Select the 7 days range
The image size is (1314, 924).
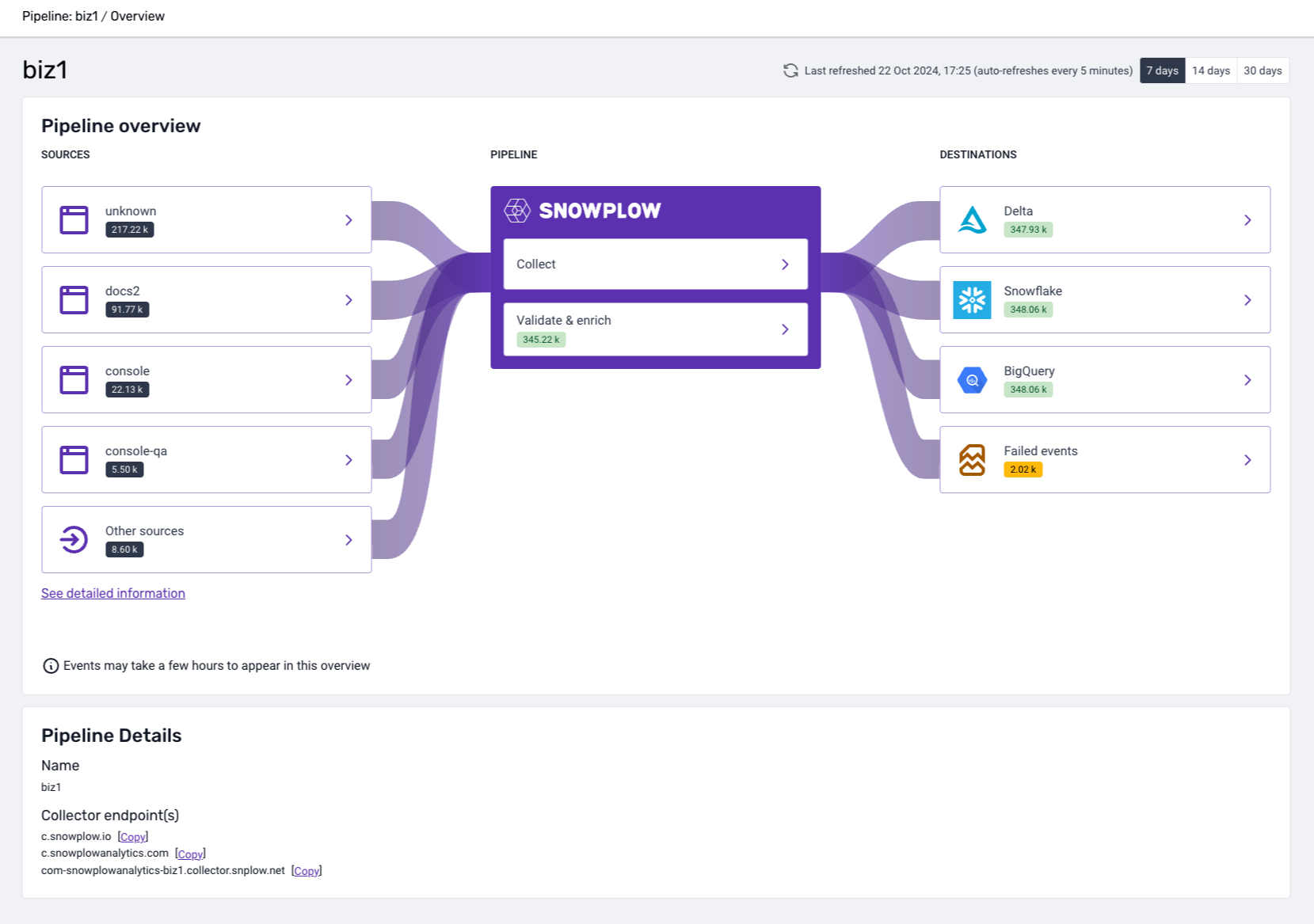point(1163,70)
